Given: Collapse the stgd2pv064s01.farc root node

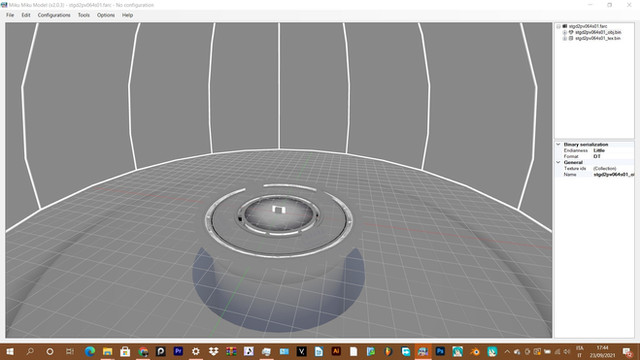Looking at the screenshot, I should [558, 26].
